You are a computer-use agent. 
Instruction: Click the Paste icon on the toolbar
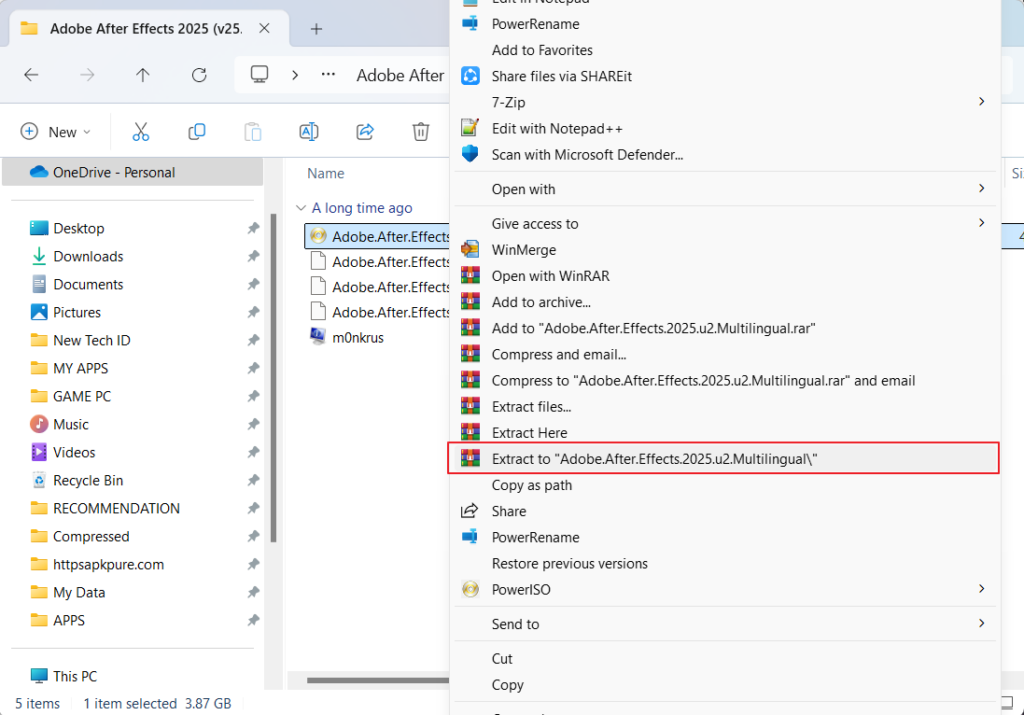252,131
